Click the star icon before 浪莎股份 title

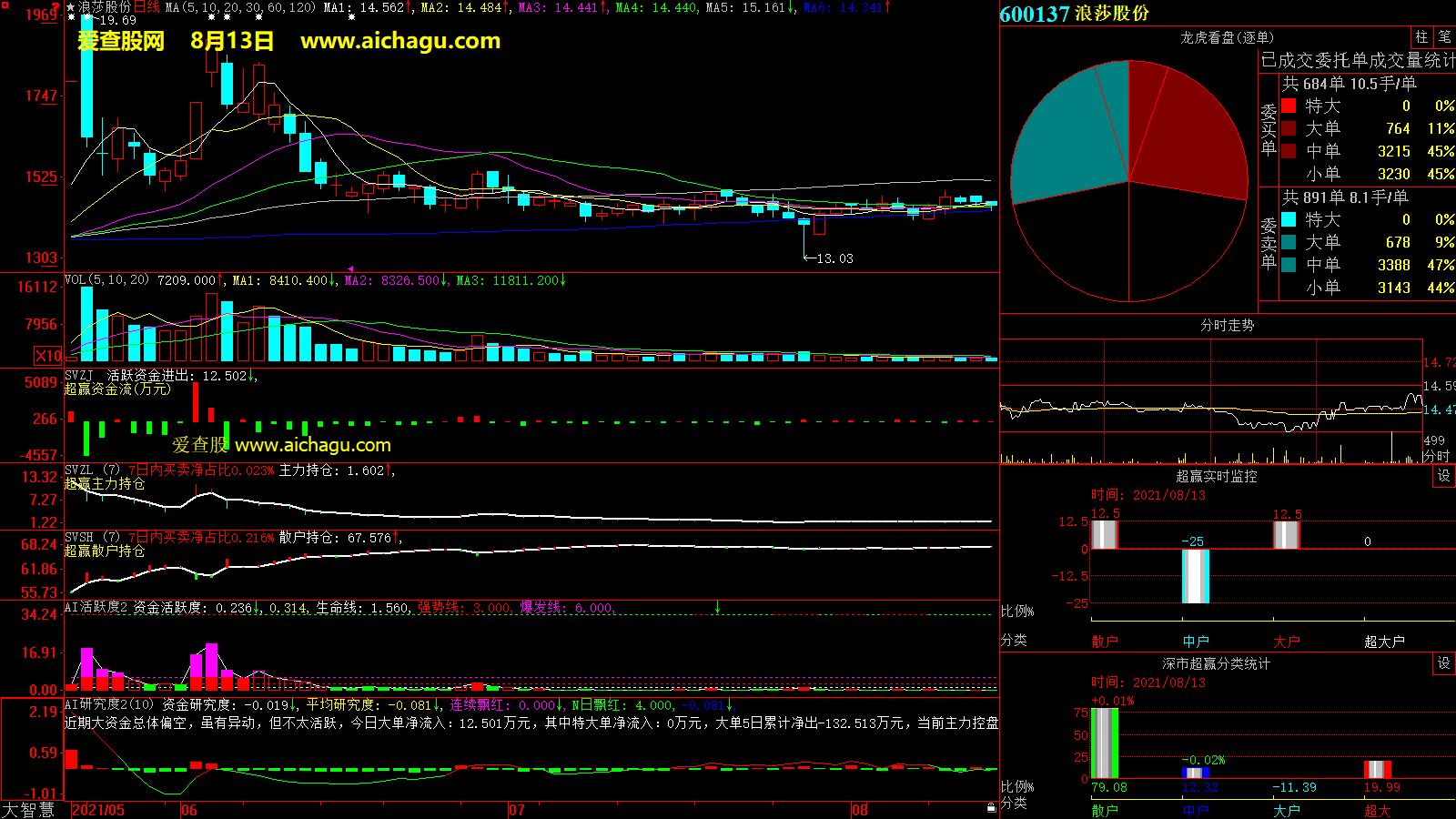click(71, 7)
